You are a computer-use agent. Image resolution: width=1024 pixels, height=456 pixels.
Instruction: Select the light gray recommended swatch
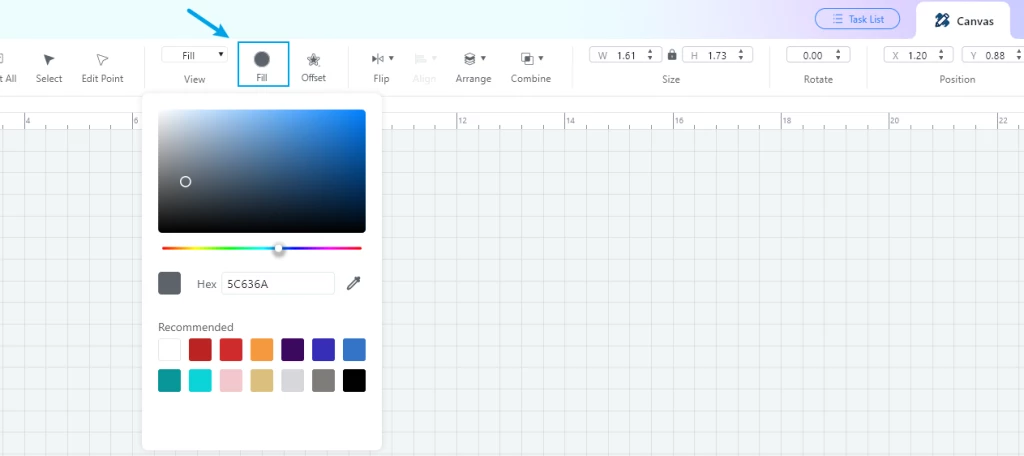[x=293, y=380]
